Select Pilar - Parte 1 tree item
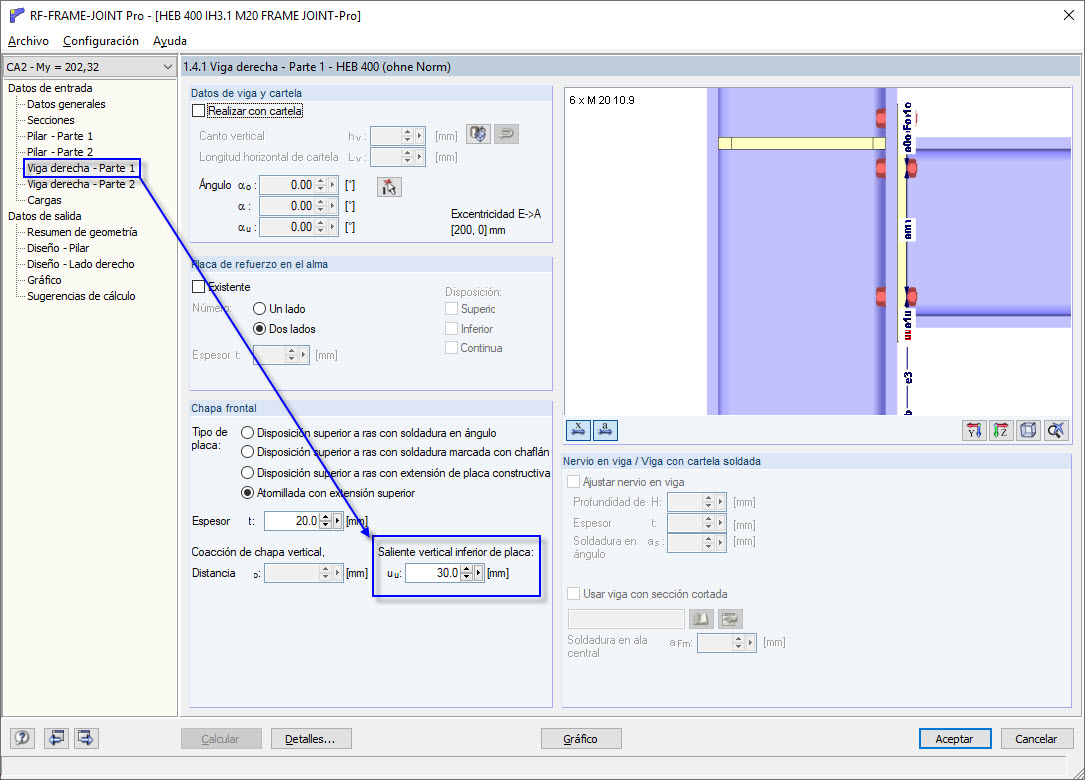Screen dimensions: 1085x780 pyautogui.click(x=60, y=136)
